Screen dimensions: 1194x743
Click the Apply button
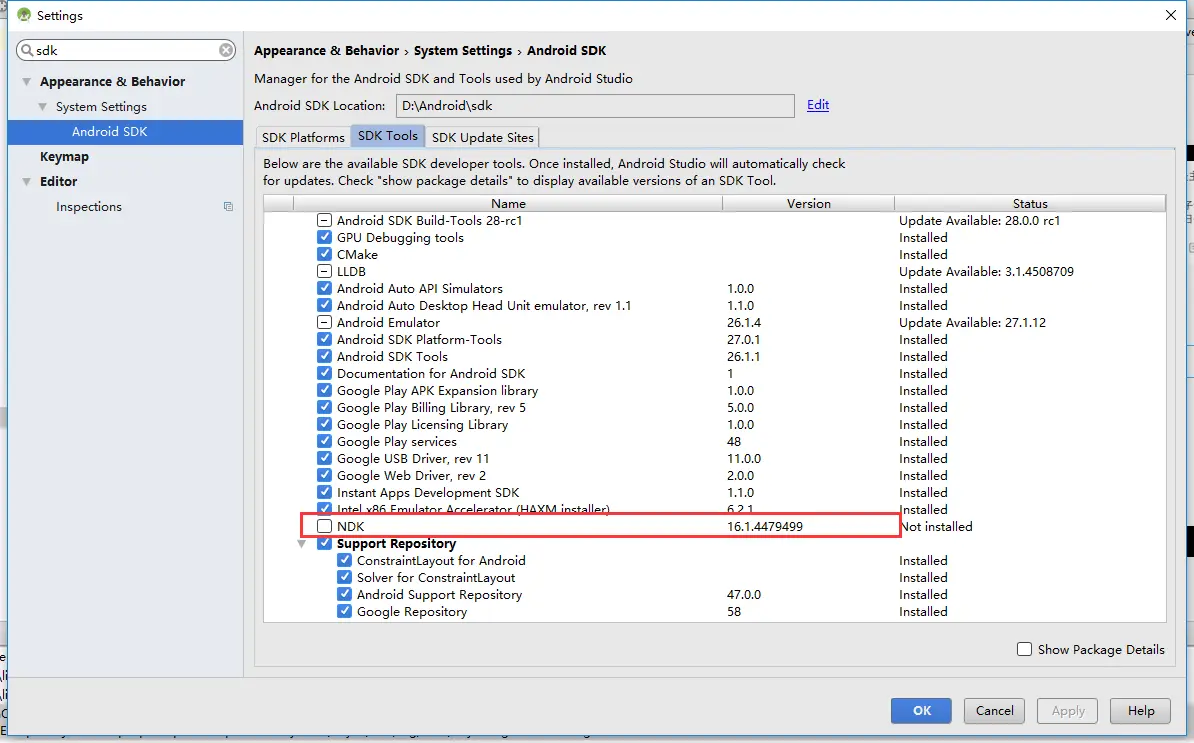pos(1068,710)
